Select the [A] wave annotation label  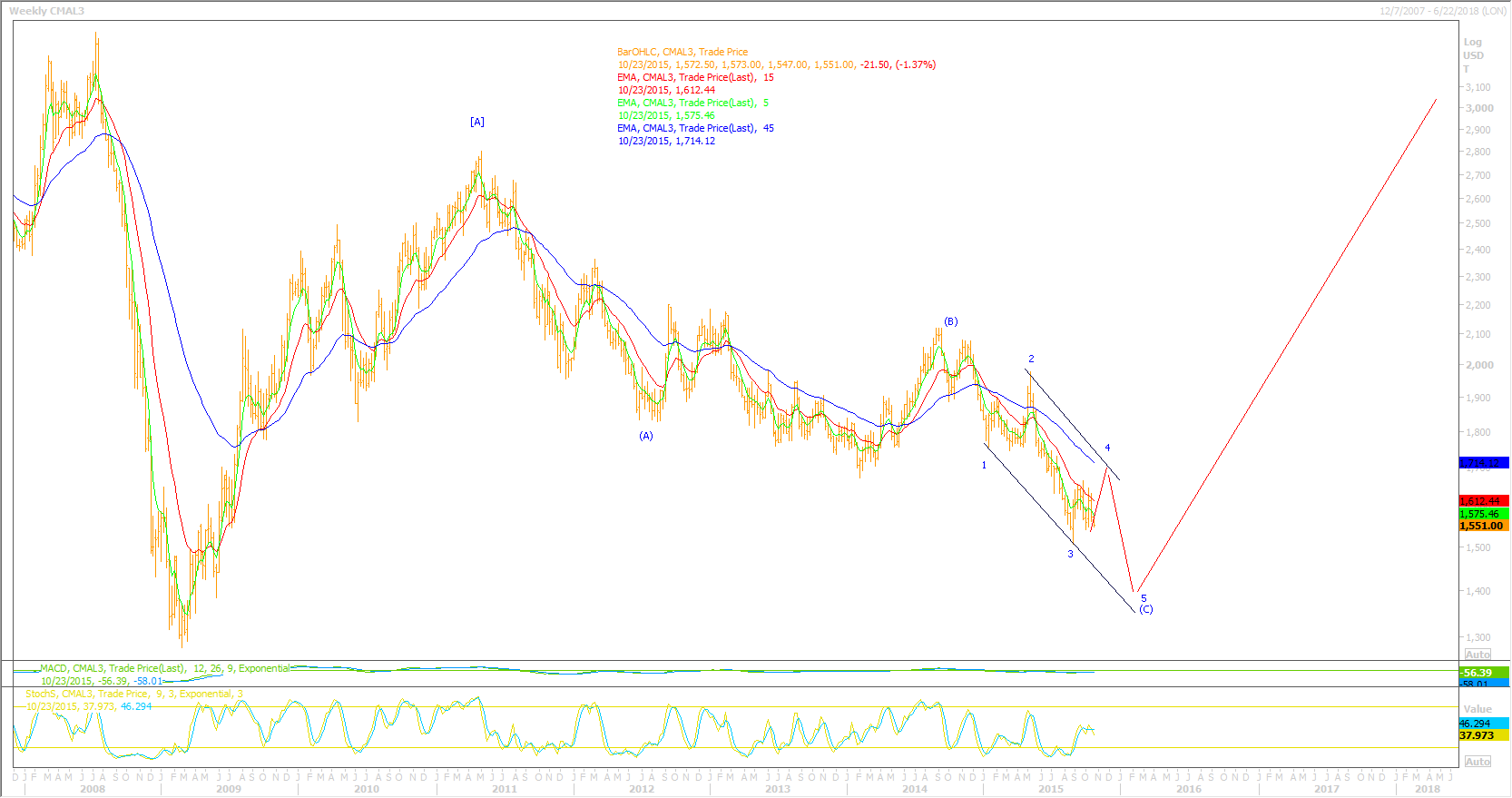pos(477,122)
